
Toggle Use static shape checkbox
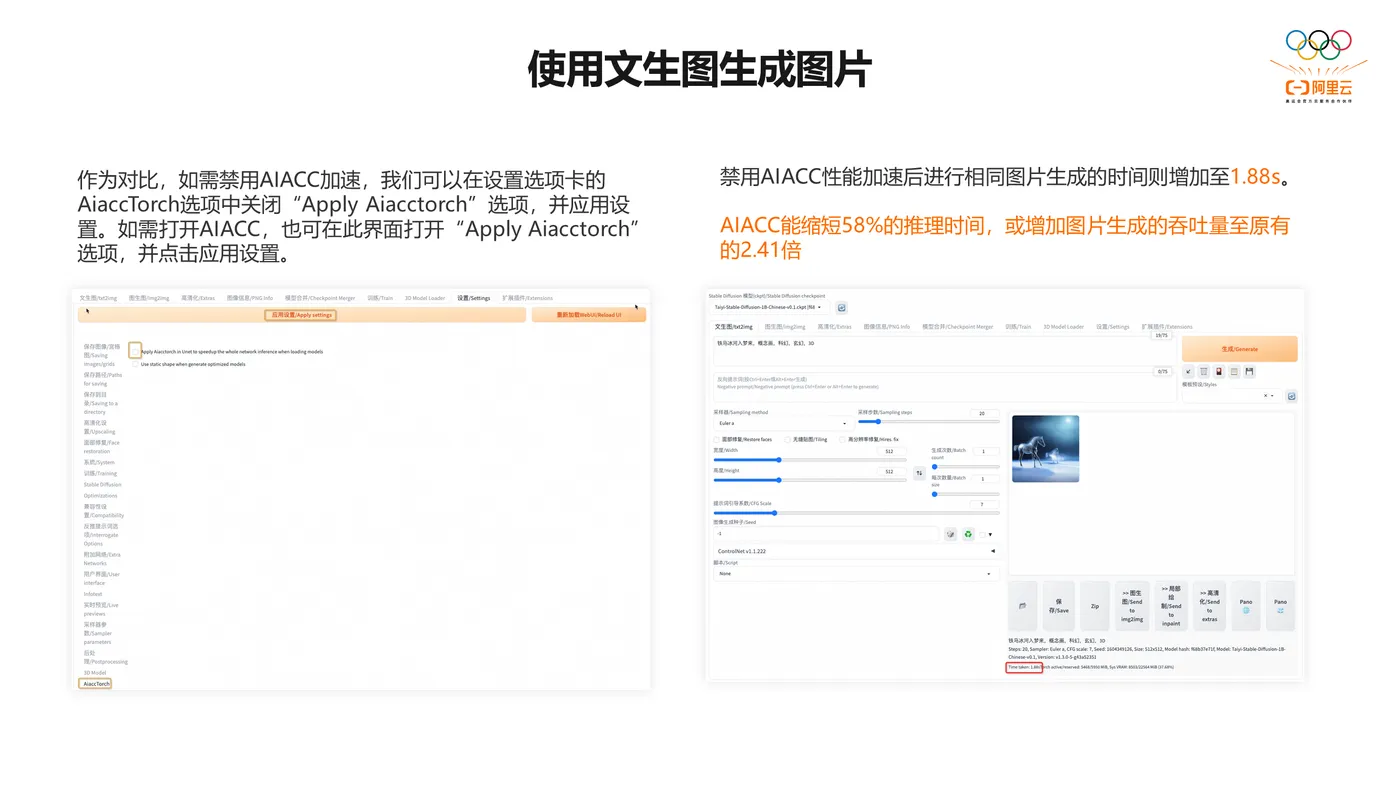(x=135, y=364)
